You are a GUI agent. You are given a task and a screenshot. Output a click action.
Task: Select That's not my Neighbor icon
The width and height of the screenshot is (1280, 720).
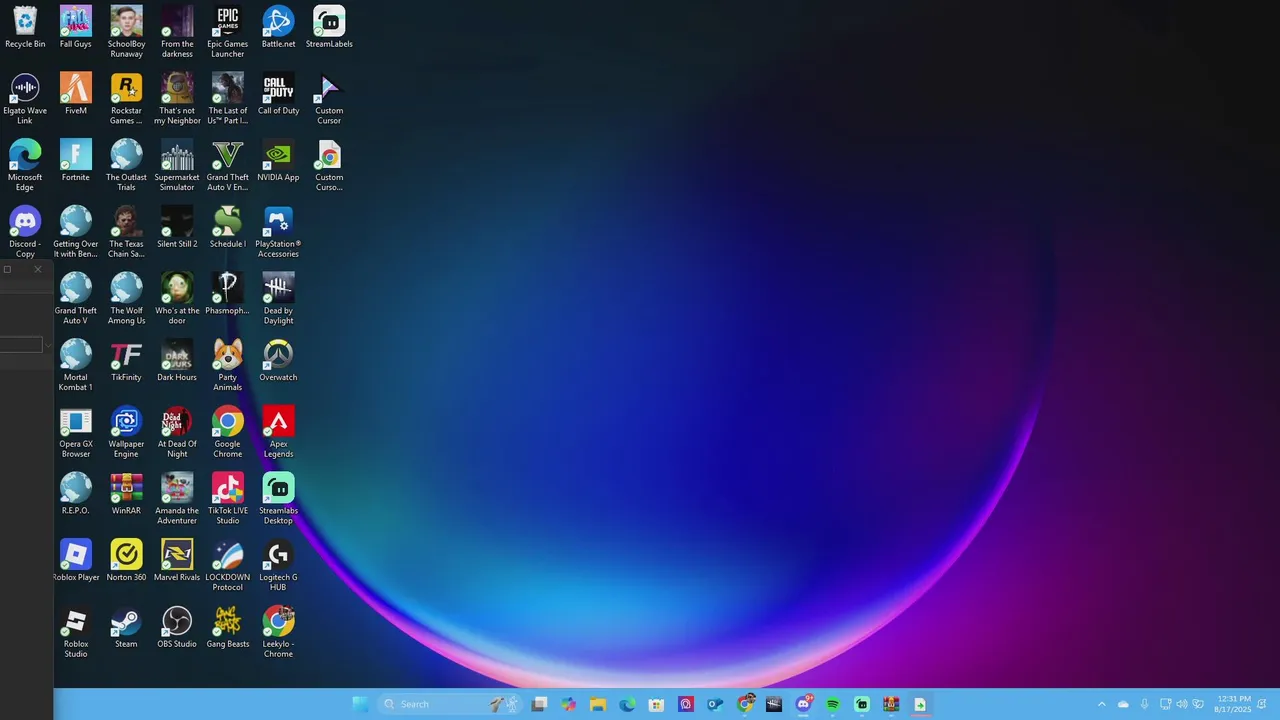click(x=177, y=99)
